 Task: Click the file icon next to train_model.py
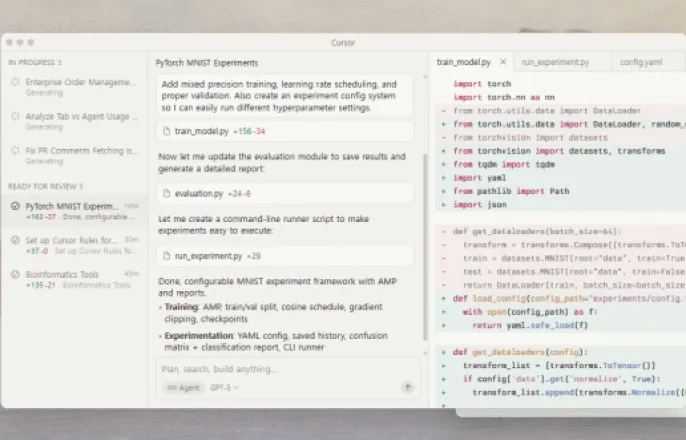(166, 131)
